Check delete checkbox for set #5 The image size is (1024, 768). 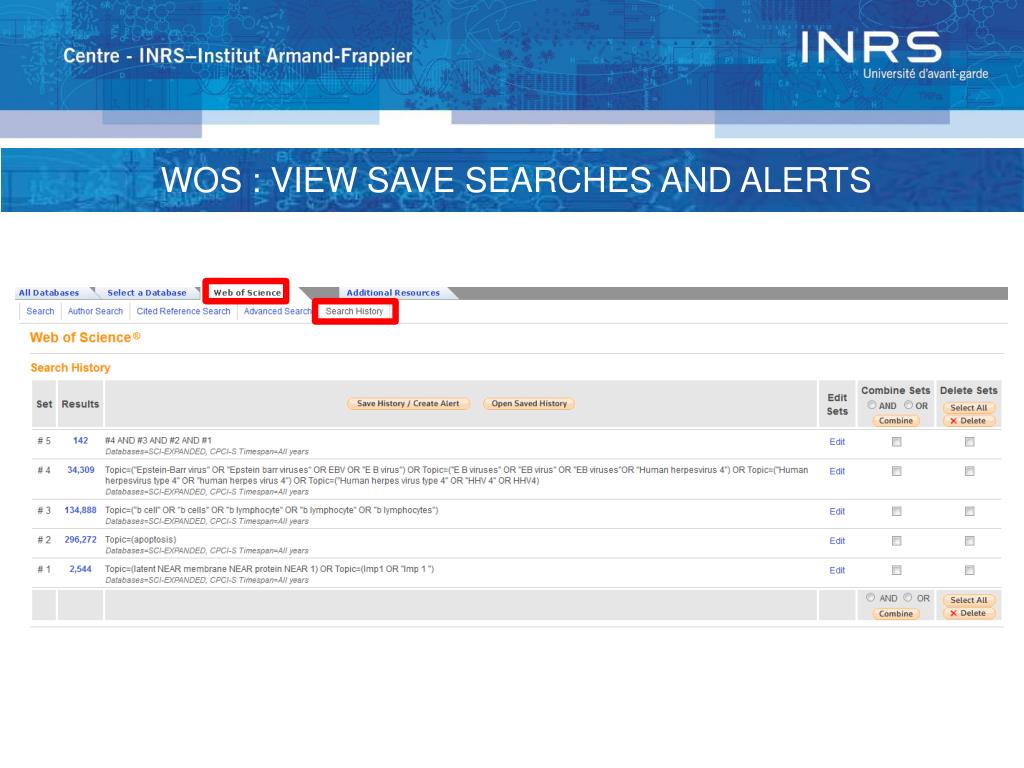(x=970, y=442)
